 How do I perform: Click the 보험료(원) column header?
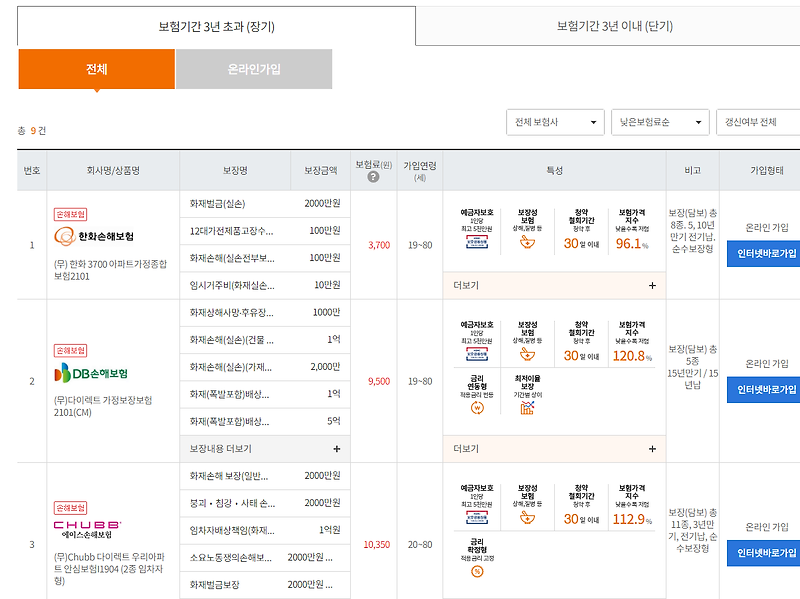[x=373, y=170]
